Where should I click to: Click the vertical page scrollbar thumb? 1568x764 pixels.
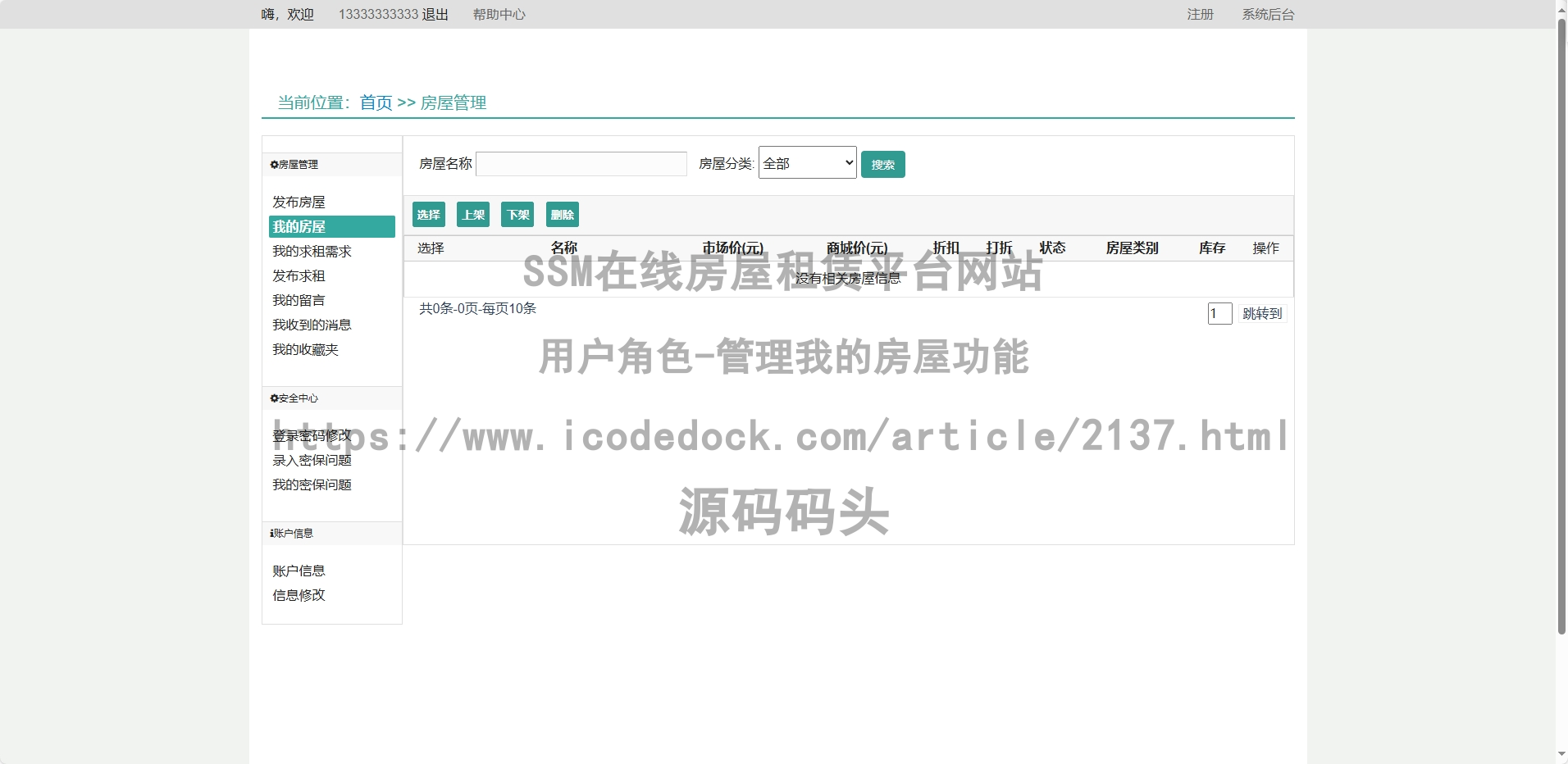pyautogui.click(x=1561, y=326)
